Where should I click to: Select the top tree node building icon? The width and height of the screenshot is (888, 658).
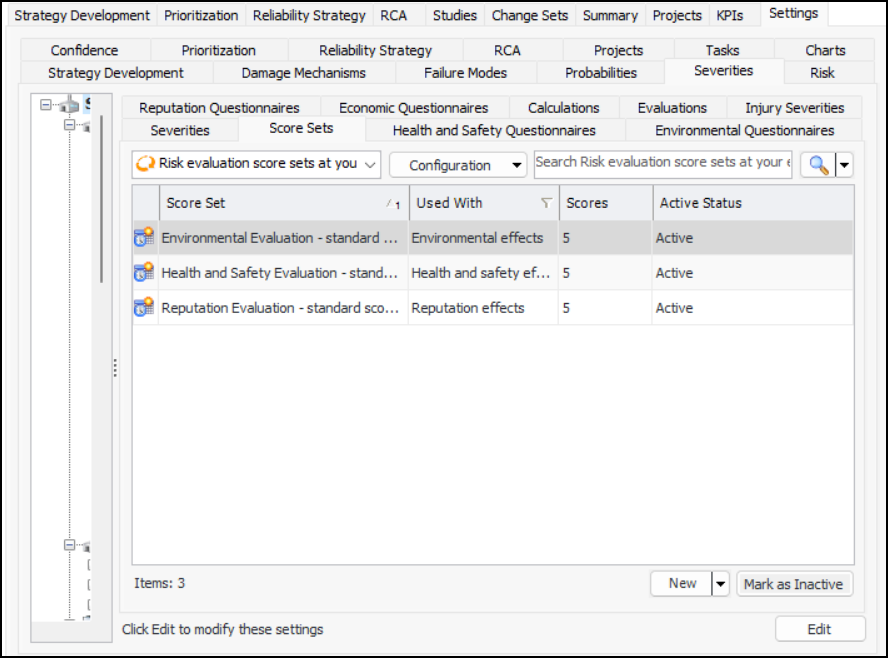69,104
